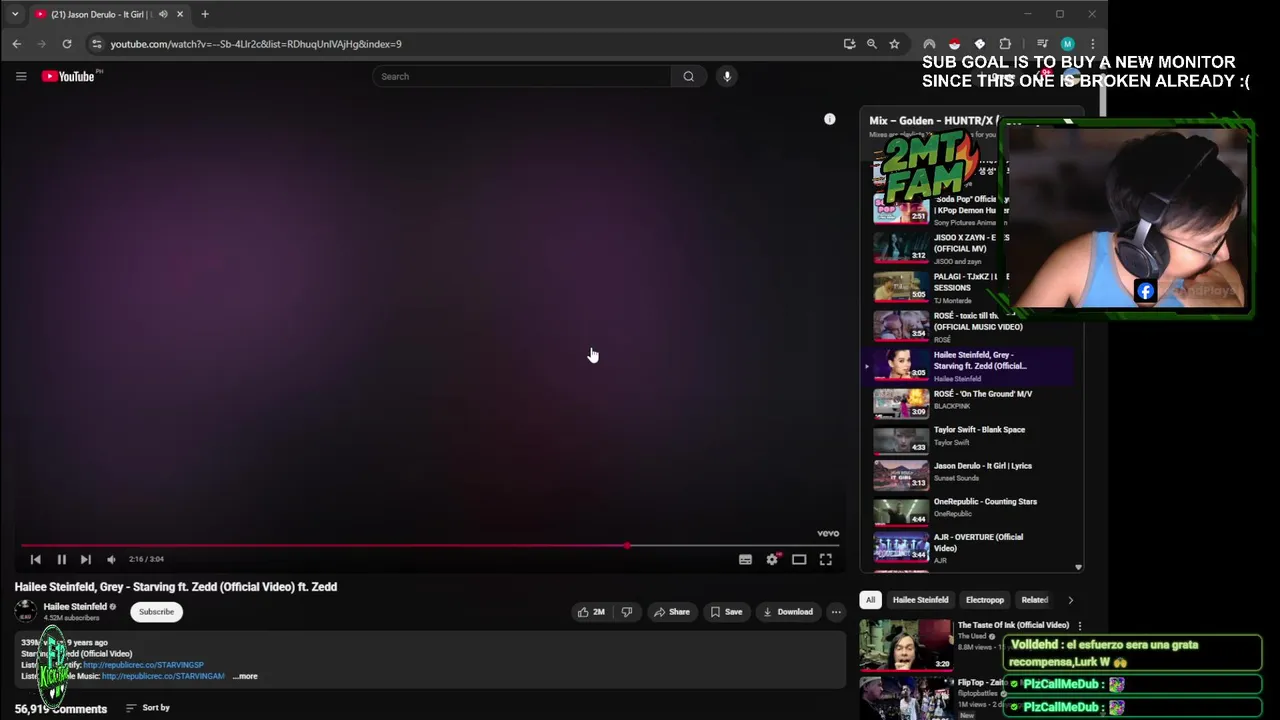Start voice search with microphone icon

click(x=727, y=76)
